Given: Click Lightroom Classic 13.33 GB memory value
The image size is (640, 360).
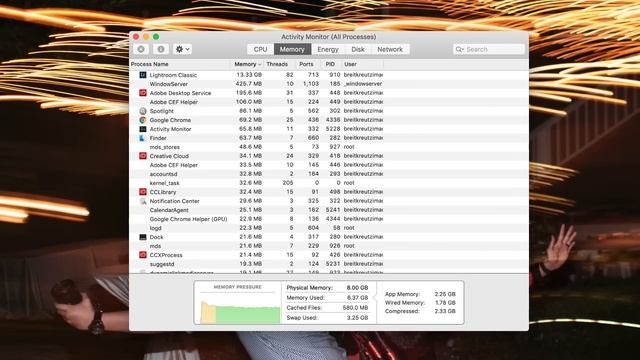Looking at the screenshot, I should tap(249, 75).
